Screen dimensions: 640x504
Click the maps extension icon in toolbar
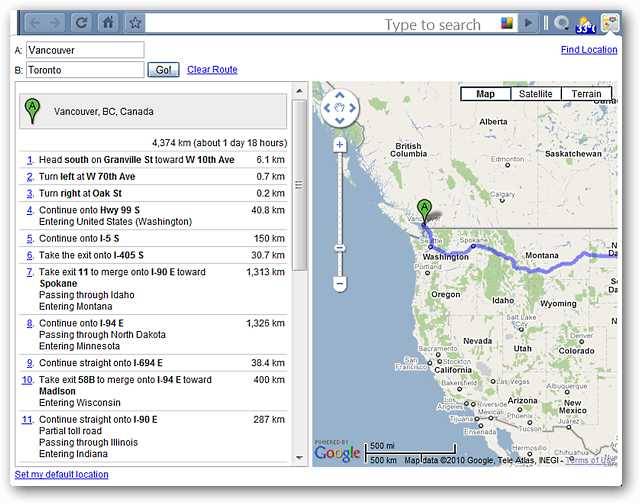[x=610, y=23]
